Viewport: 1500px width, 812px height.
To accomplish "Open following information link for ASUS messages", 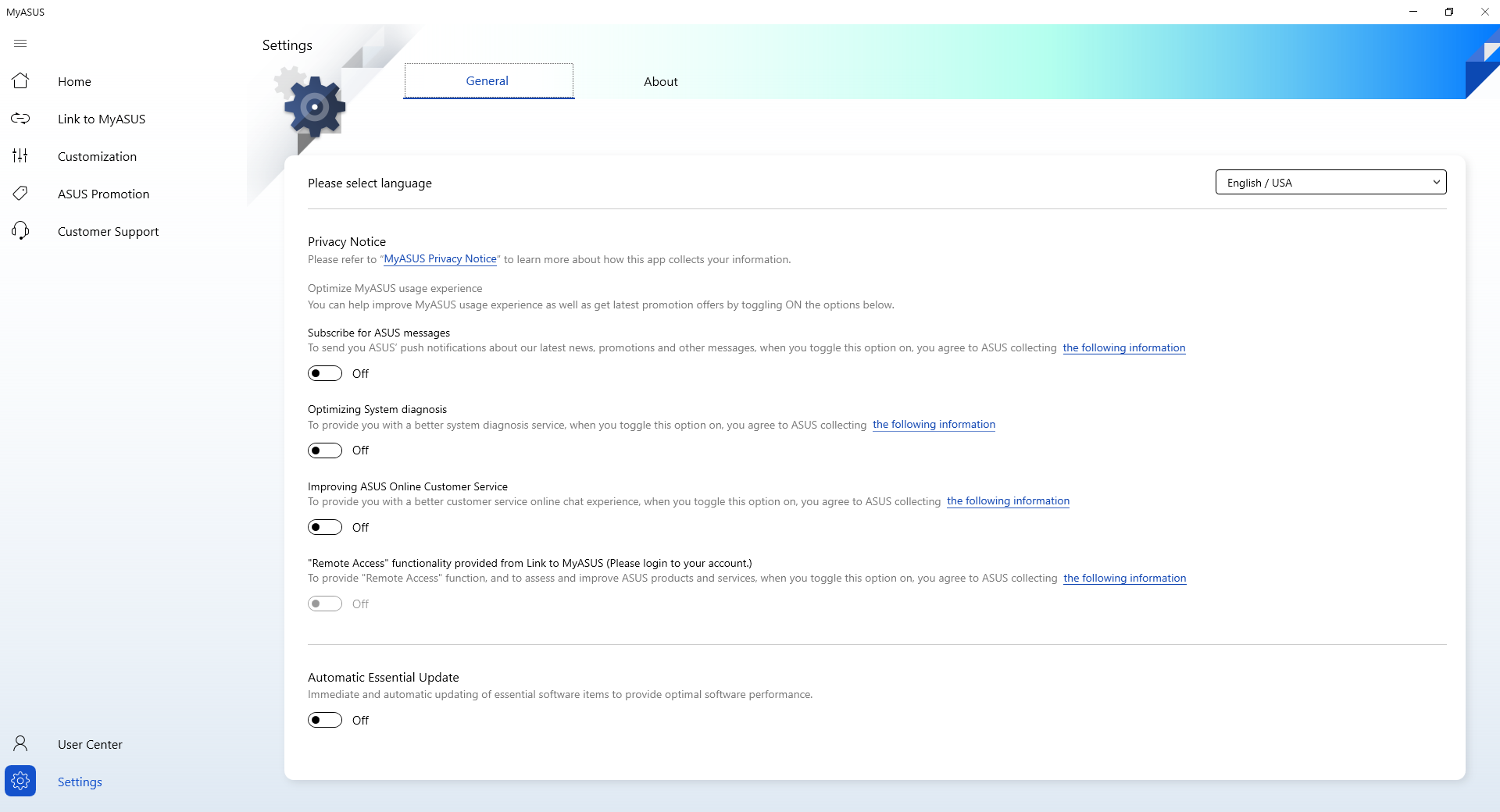I will pyautogui.click(x=1123, y=348).
